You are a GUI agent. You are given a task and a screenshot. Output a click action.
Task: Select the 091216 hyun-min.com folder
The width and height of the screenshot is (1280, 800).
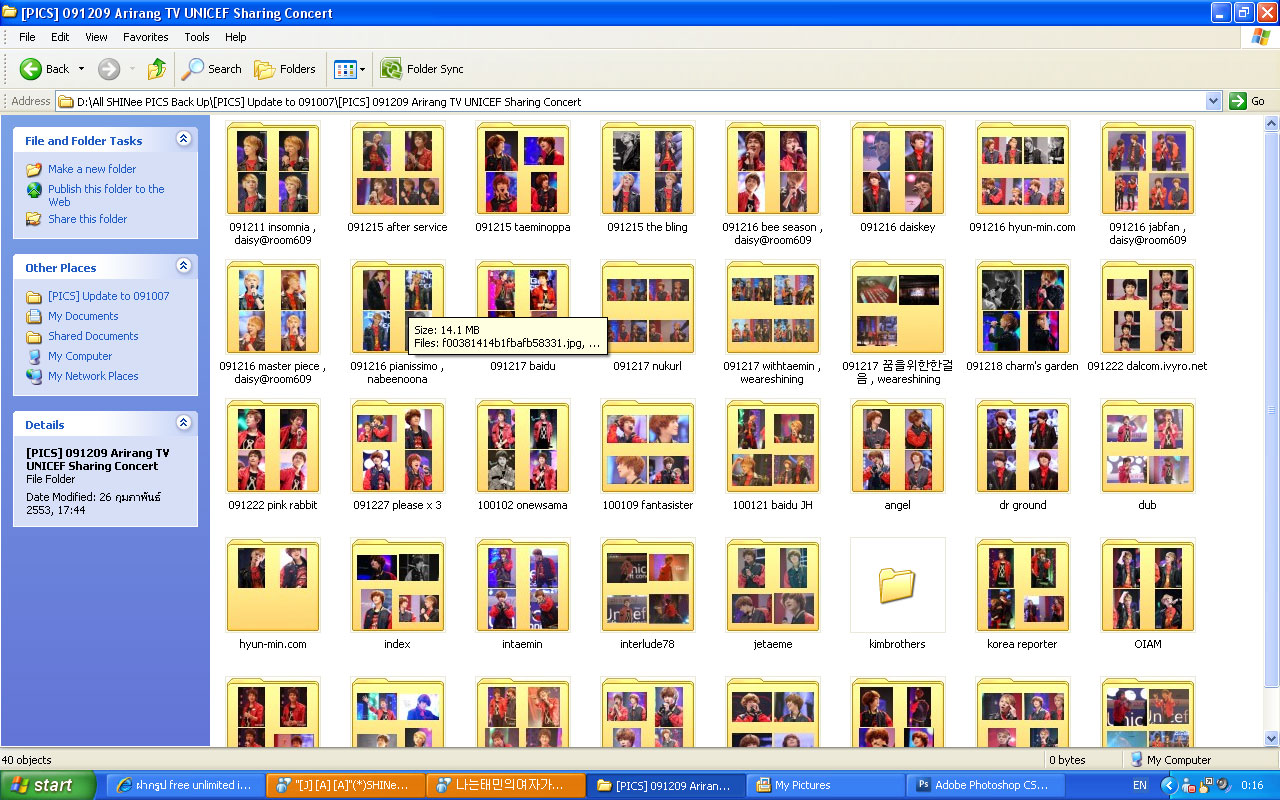pos(1023,169)
